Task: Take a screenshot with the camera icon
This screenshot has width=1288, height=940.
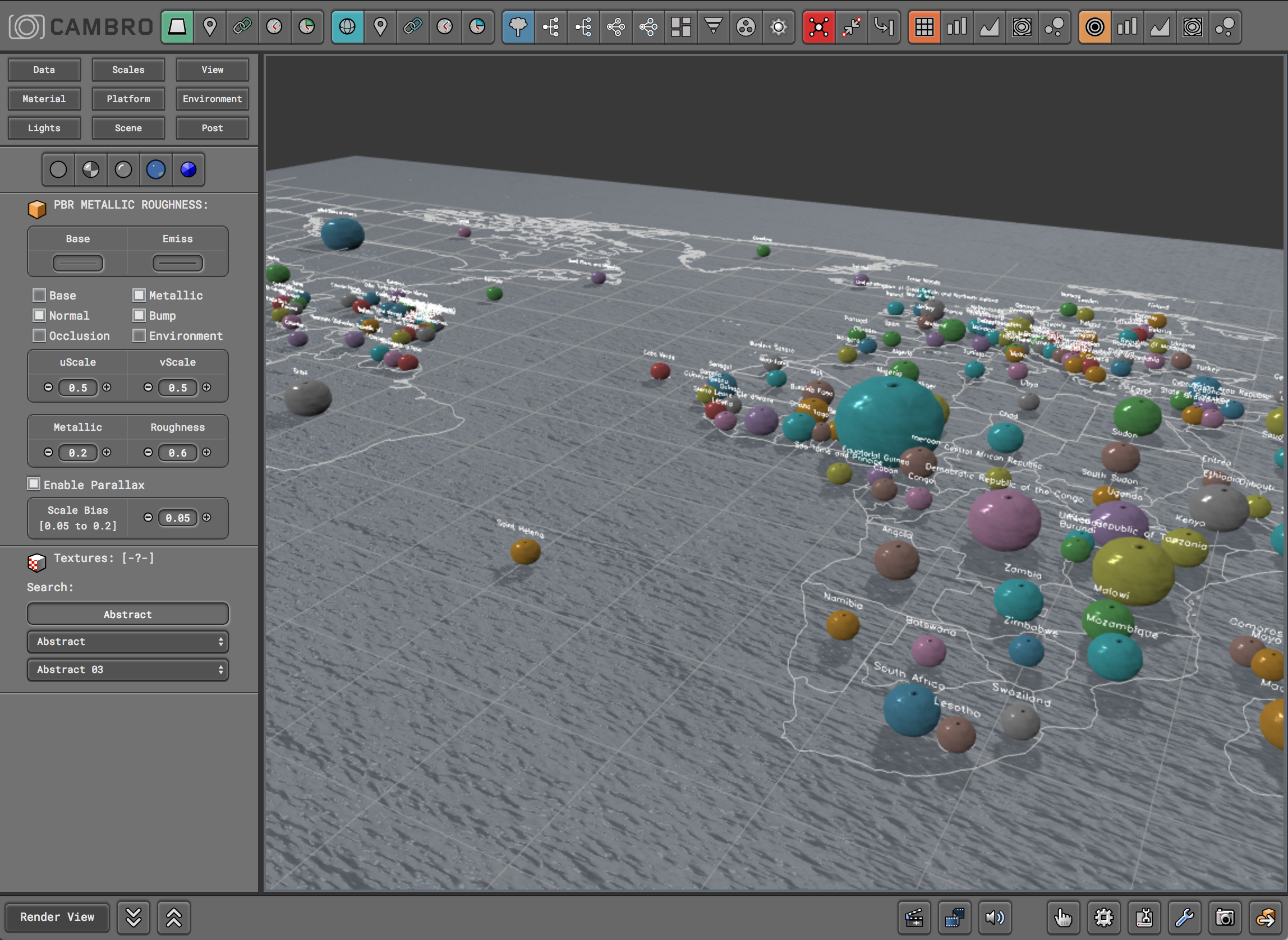Action: [x=1225, y=917]
